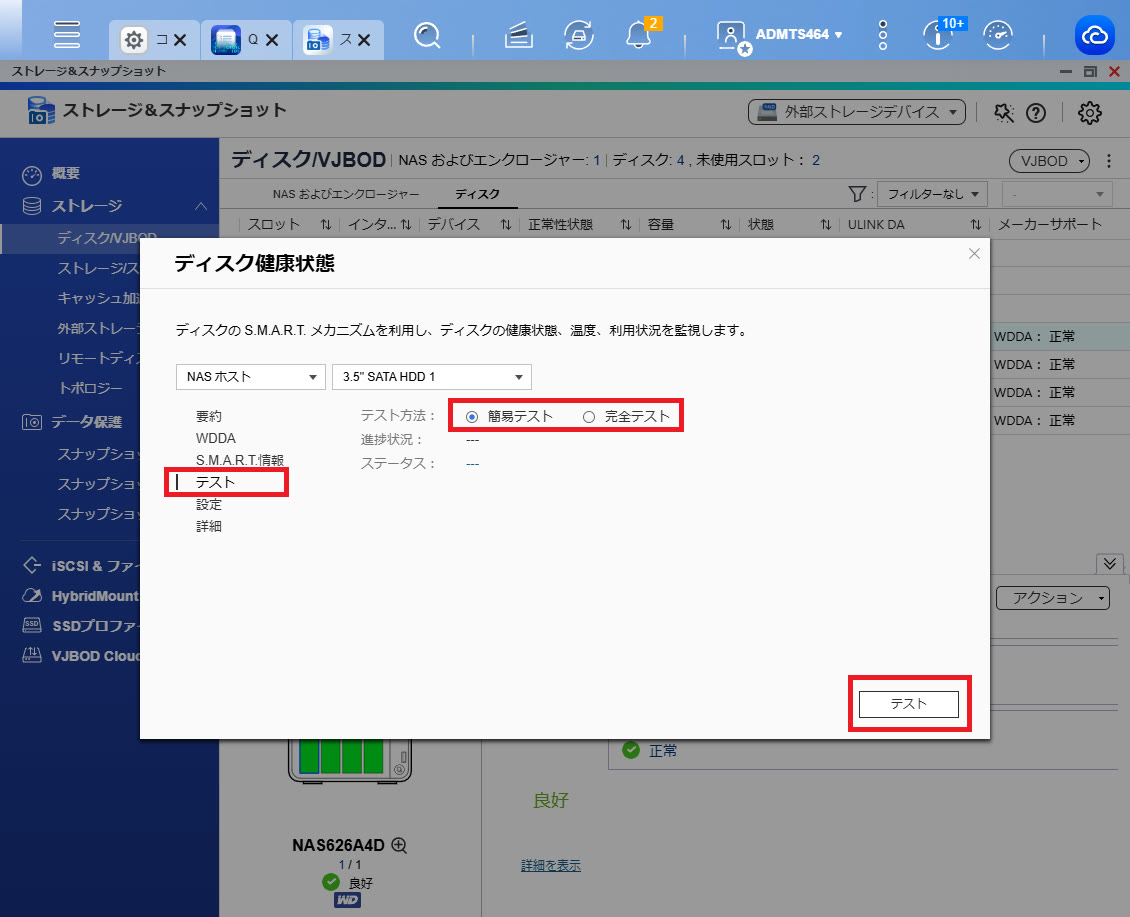Close the ディスク健康状態 dialog
The width and height of the screenshot is (1130, 917).
pyautogui.click(x=974, y=254)
